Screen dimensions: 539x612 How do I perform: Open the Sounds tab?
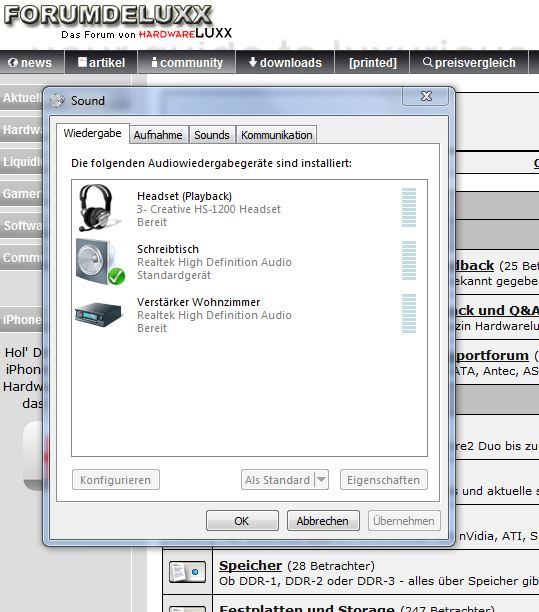point(212,135)
